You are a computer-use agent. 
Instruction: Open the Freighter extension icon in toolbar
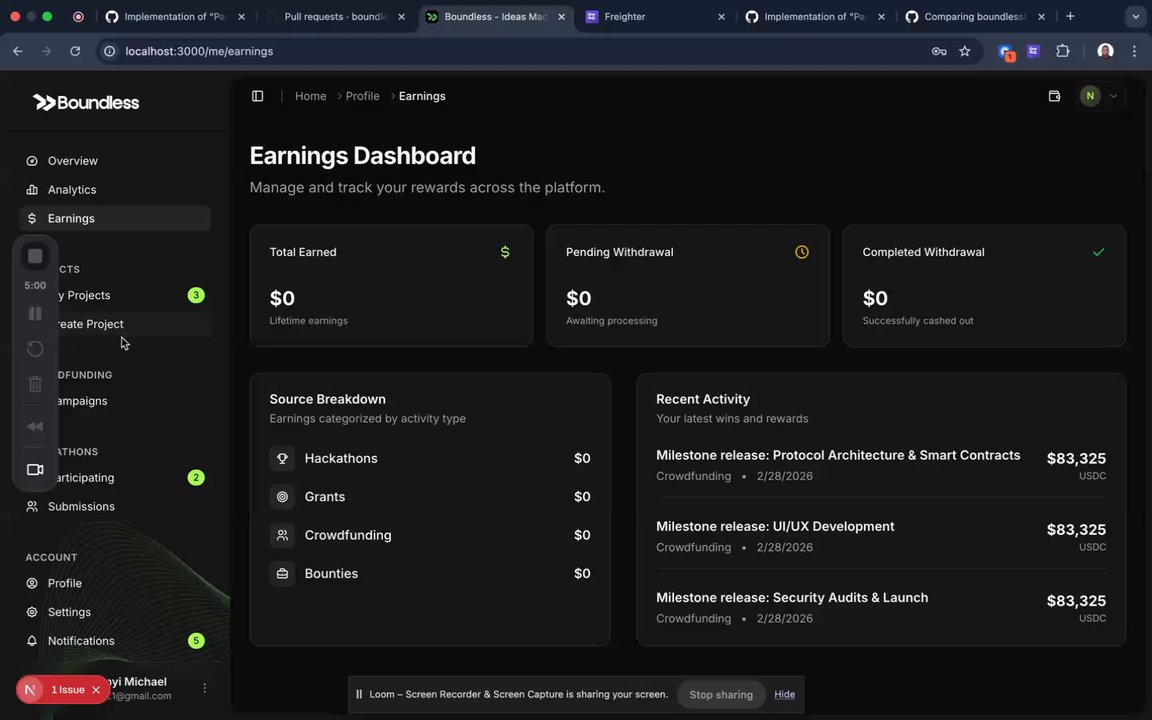(1034, 51)
